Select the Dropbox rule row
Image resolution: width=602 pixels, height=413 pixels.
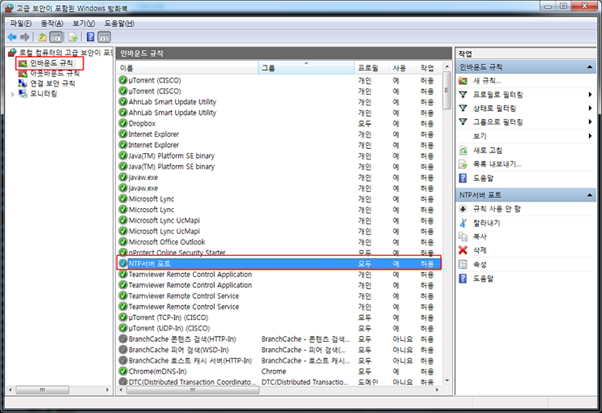click(279, 123)
